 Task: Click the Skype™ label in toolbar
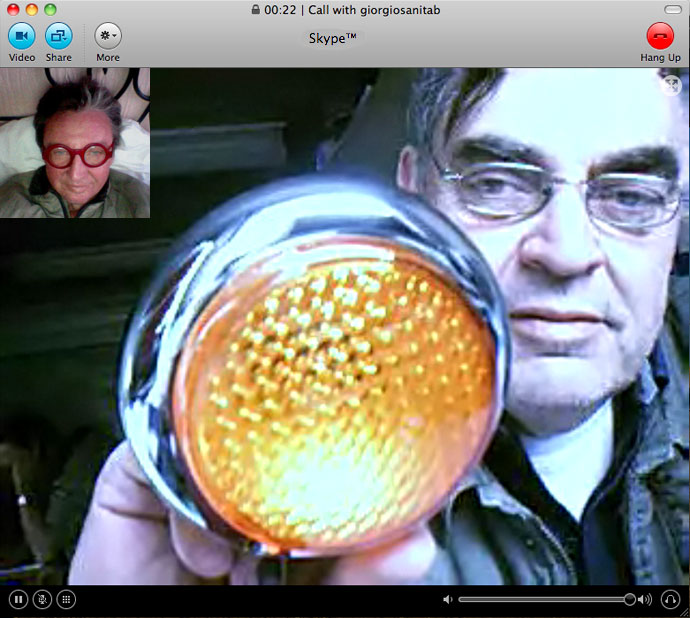333,38
